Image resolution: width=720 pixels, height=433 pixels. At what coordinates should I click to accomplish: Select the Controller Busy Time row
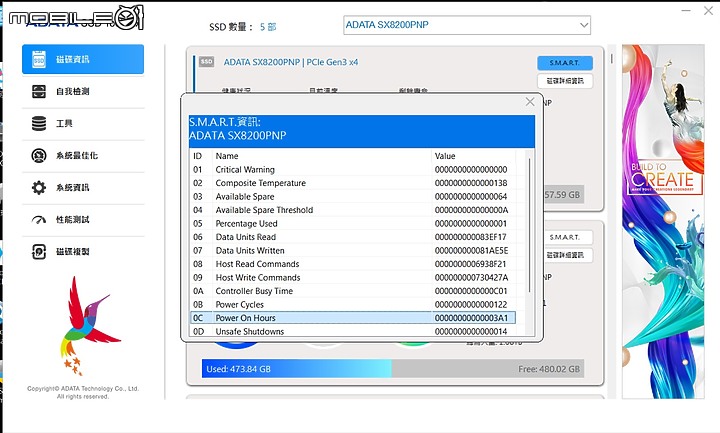coord(352,291)
